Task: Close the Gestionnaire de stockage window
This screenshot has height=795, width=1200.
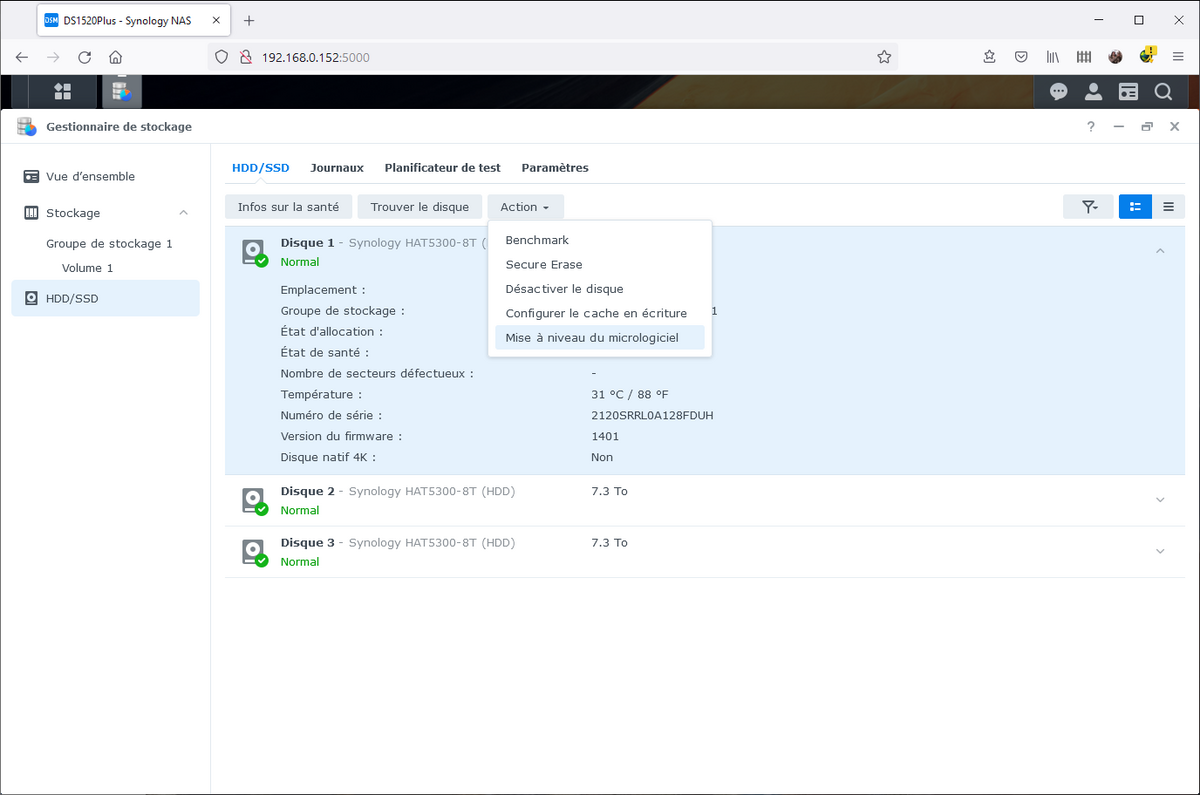Action: pos(1174,127)
